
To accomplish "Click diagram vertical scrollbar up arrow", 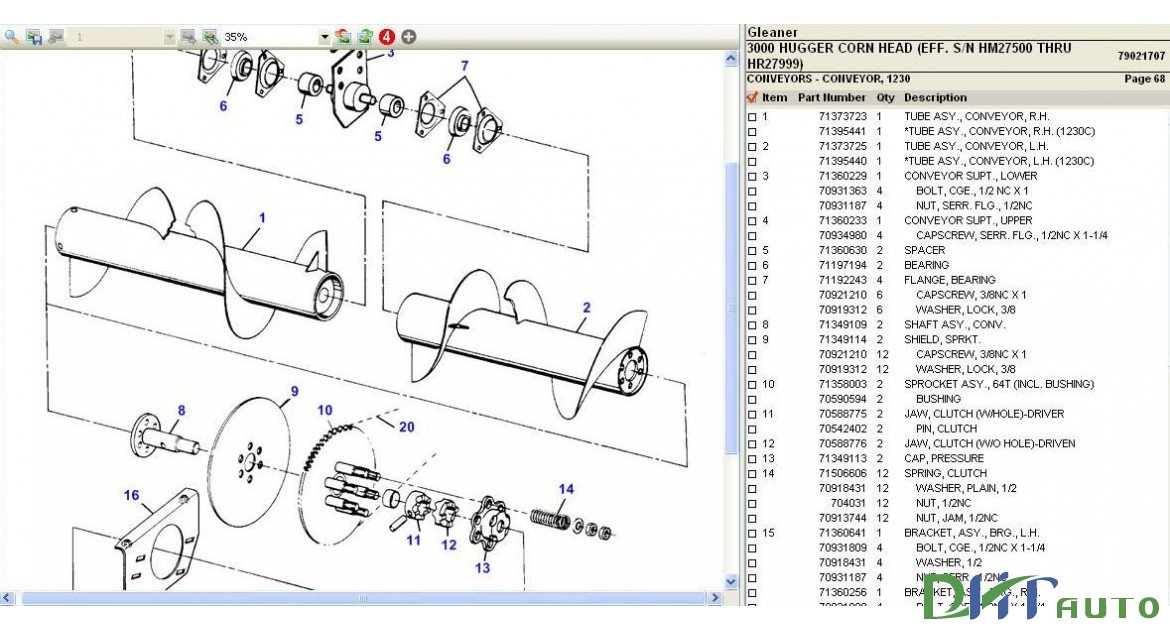I will (x=731, y=58).
